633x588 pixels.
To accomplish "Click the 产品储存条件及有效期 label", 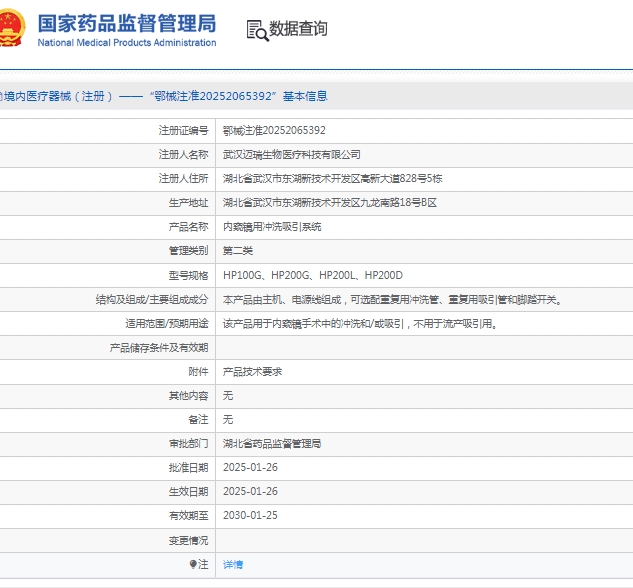I will 159,347.
